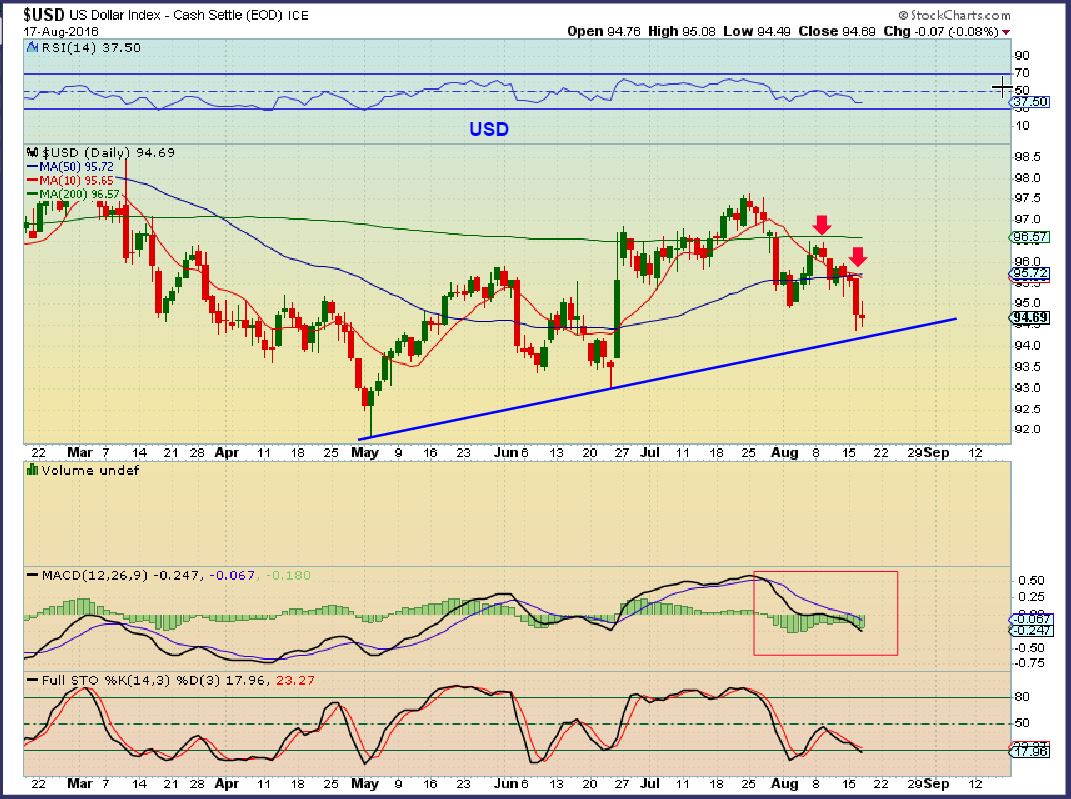Click the $USD ticker symbol in the header

tap(44, 16)
